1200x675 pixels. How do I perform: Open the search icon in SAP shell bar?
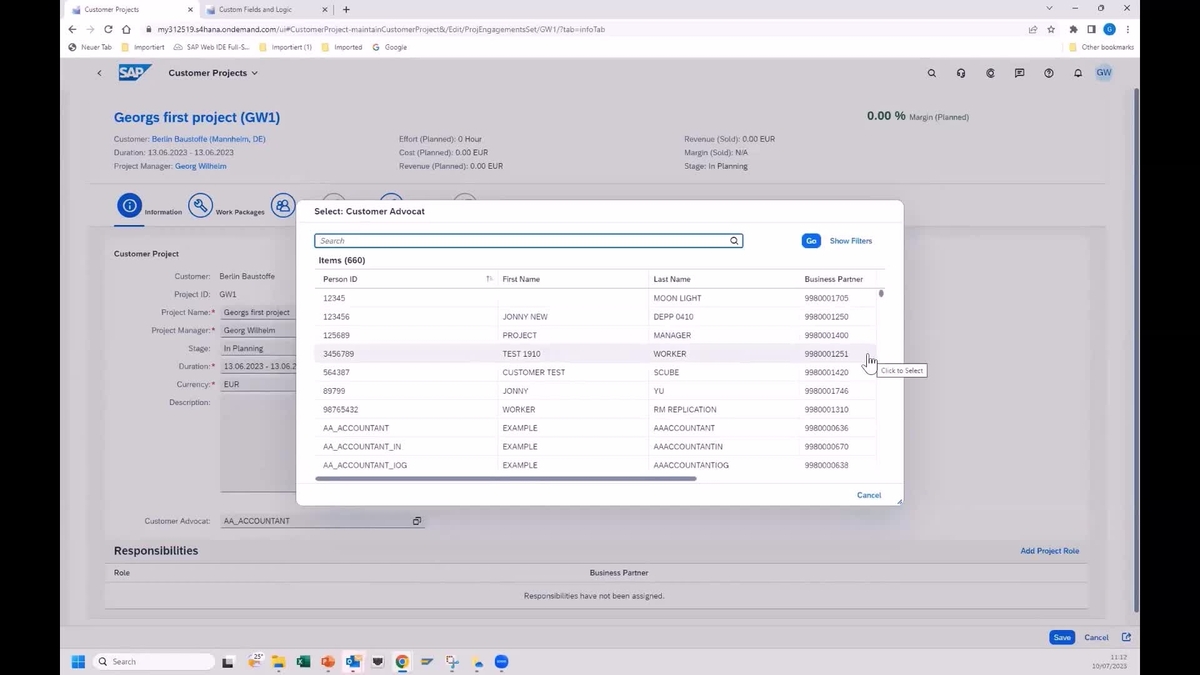[x=931, y=72]
